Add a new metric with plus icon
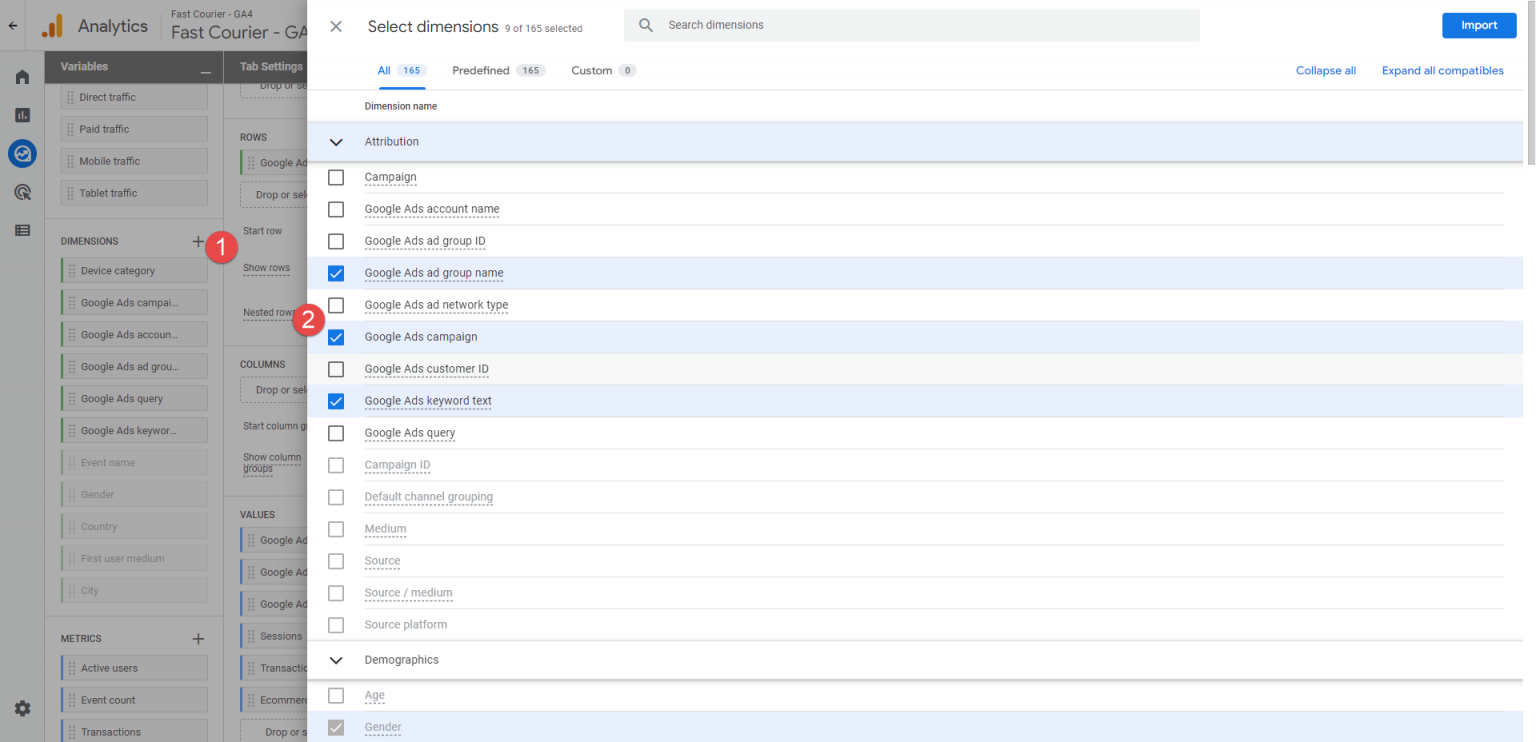Image resolution: width=1536 pixels, height=742 pixels. [x=198, y=638]
